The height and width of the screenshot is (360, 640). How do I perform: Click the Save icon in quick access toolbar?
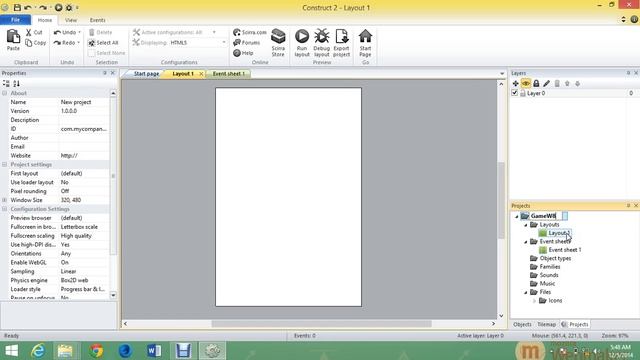[x=17, y=7]
